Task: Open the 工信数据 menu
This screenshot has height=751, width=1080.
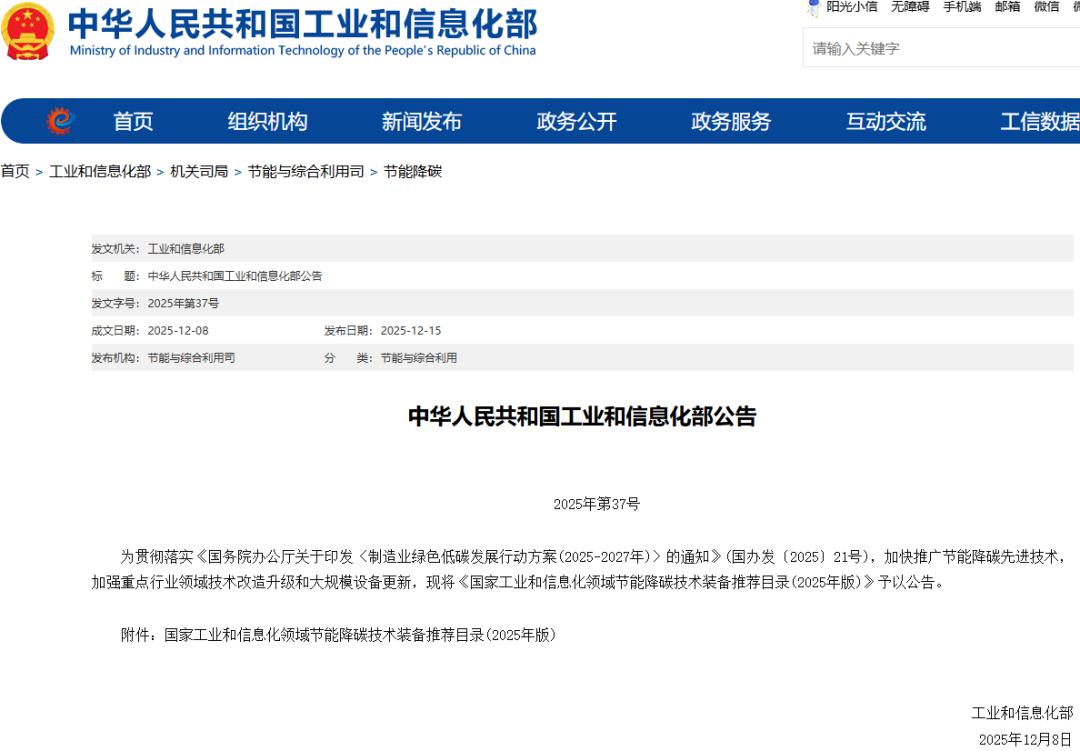Action: (x=1040, y=121)
